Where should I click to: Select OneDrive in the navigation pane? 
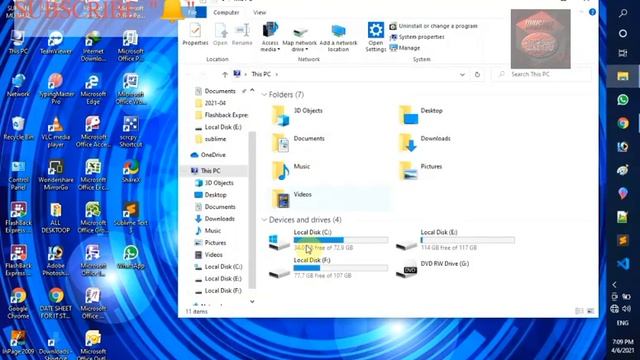tap(208, 155)
